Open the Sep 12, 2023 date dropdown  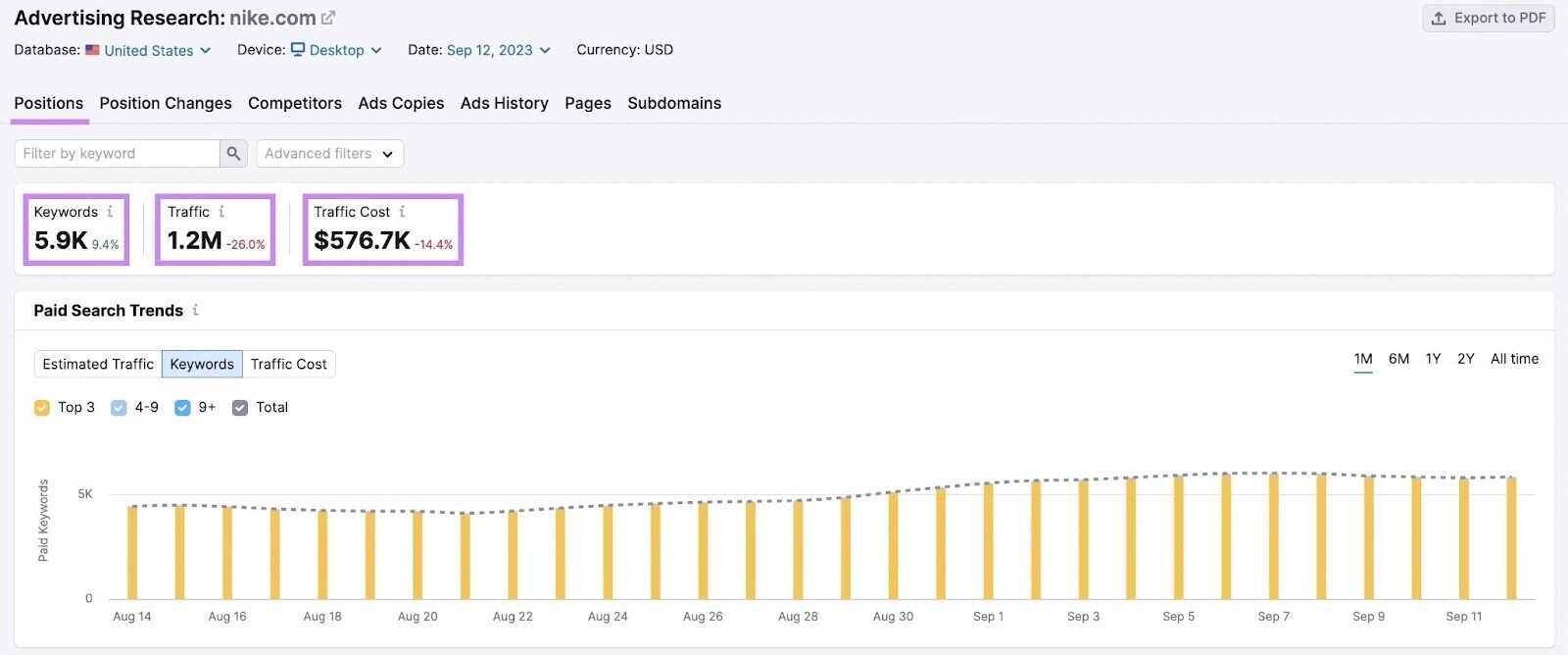(x=498, y=50)
